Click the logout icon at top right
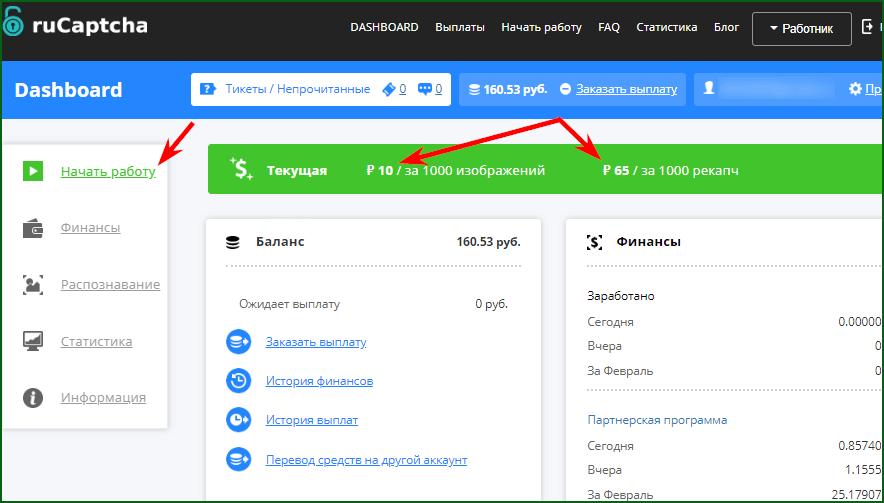This screenshot has height=503, width=884. 867,27
